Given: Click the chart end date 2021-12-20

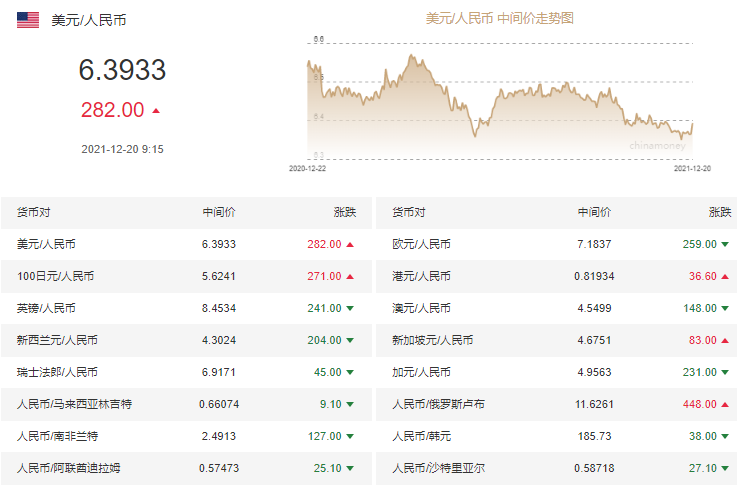Looking at the screenshot, I should (692, 168).
